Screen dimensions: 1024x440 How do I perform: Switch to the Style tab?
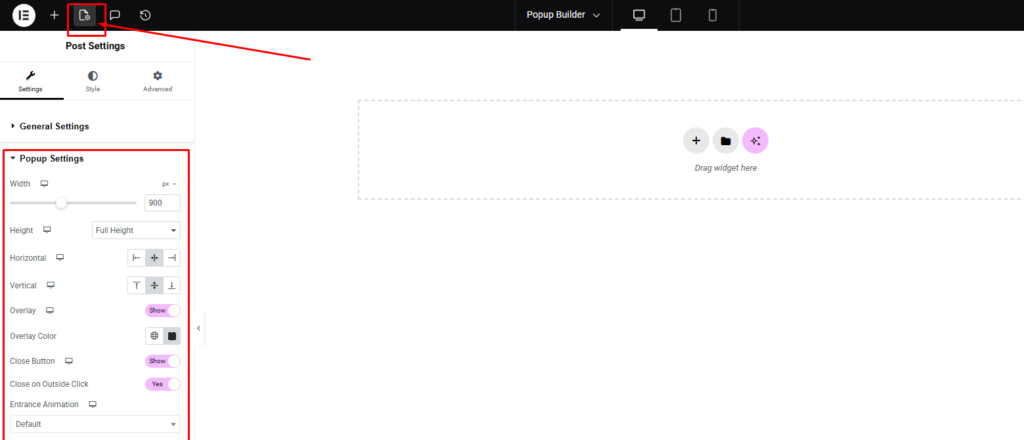[93, 81]
